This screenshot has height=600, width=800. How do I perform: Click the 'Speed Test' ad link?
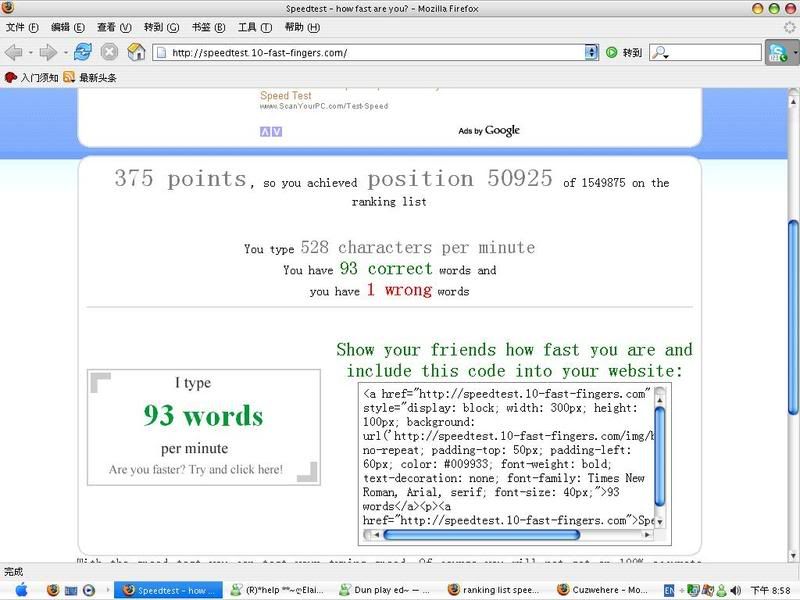286,96
